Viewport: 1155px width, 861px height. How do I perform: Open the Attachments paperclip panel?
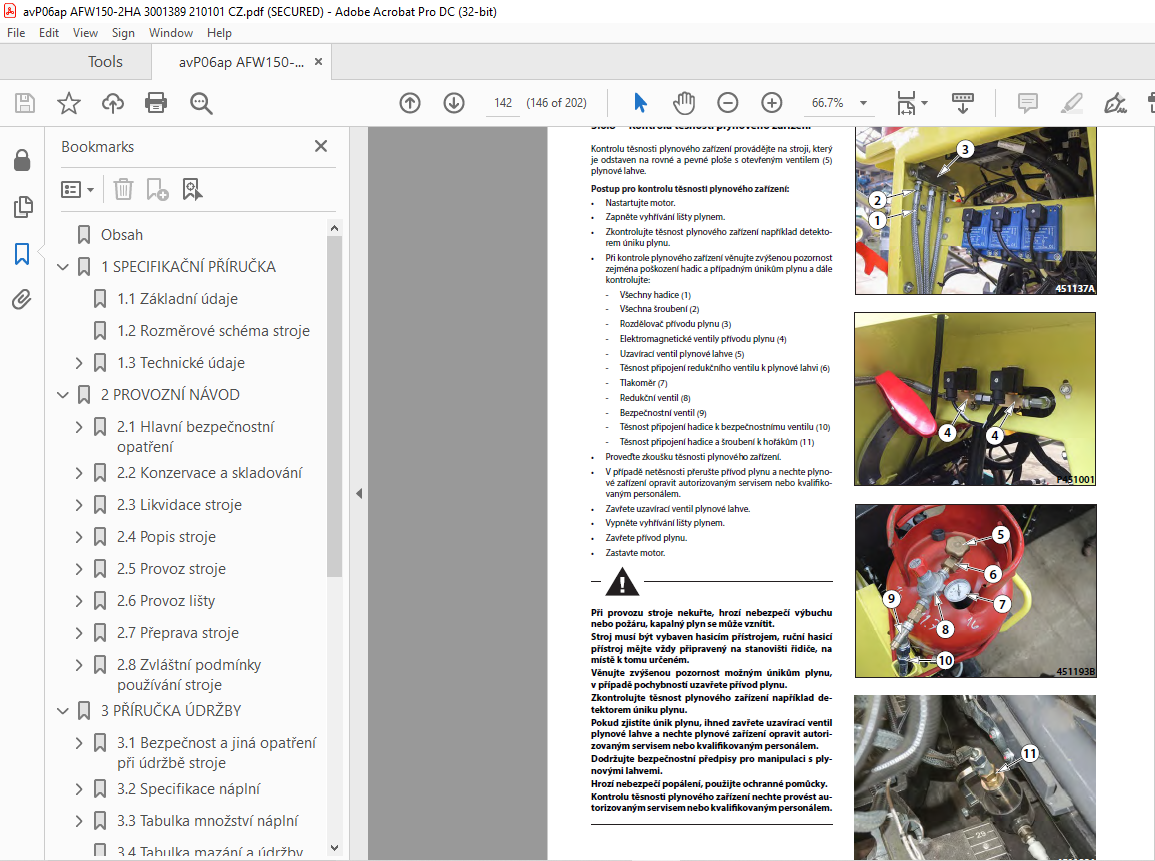[22, 300]
